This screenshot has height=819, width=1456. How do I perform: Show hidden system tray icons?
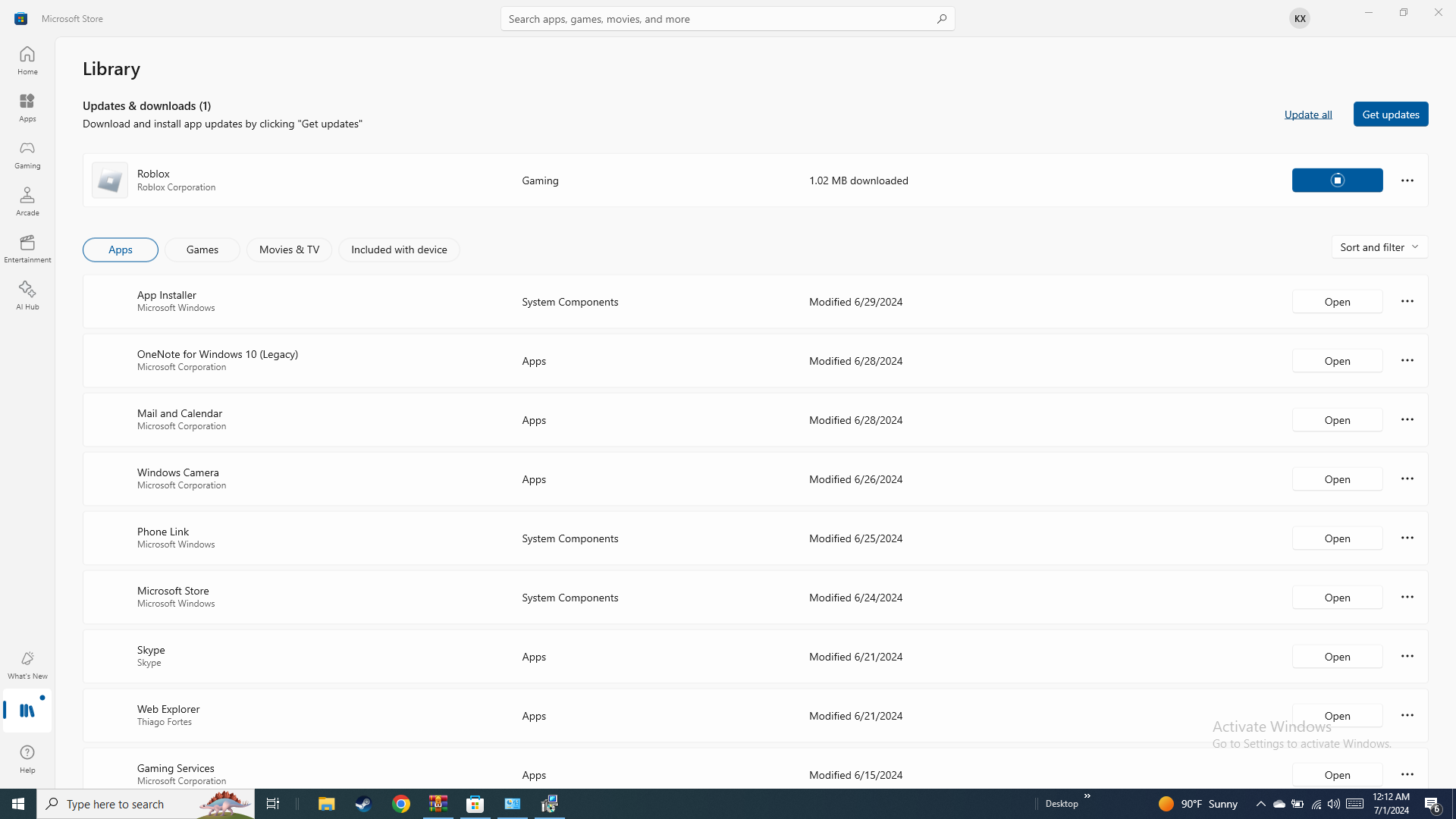pos(1260,804)
